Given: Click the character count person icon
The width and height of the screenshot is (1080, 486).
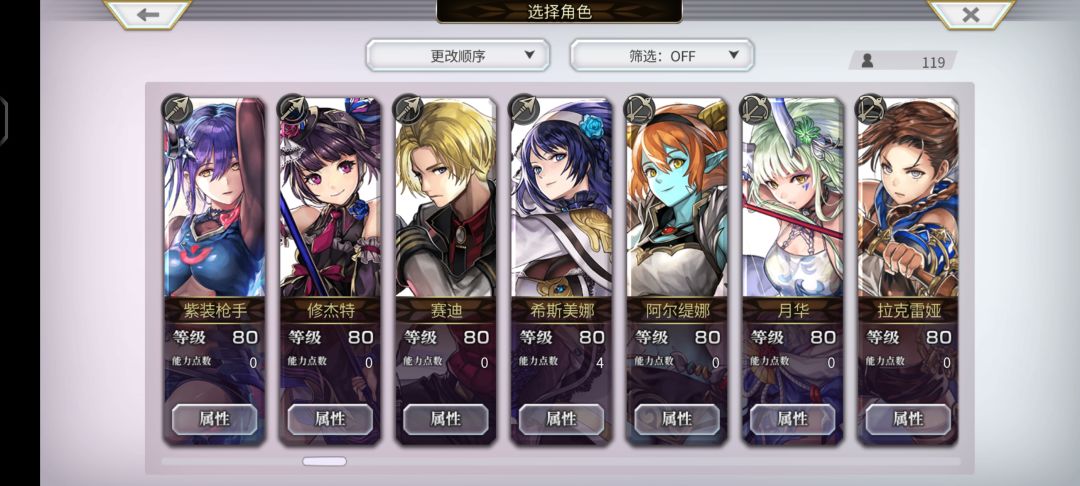Looking at the screenshot, I should (x=867, y=61).
